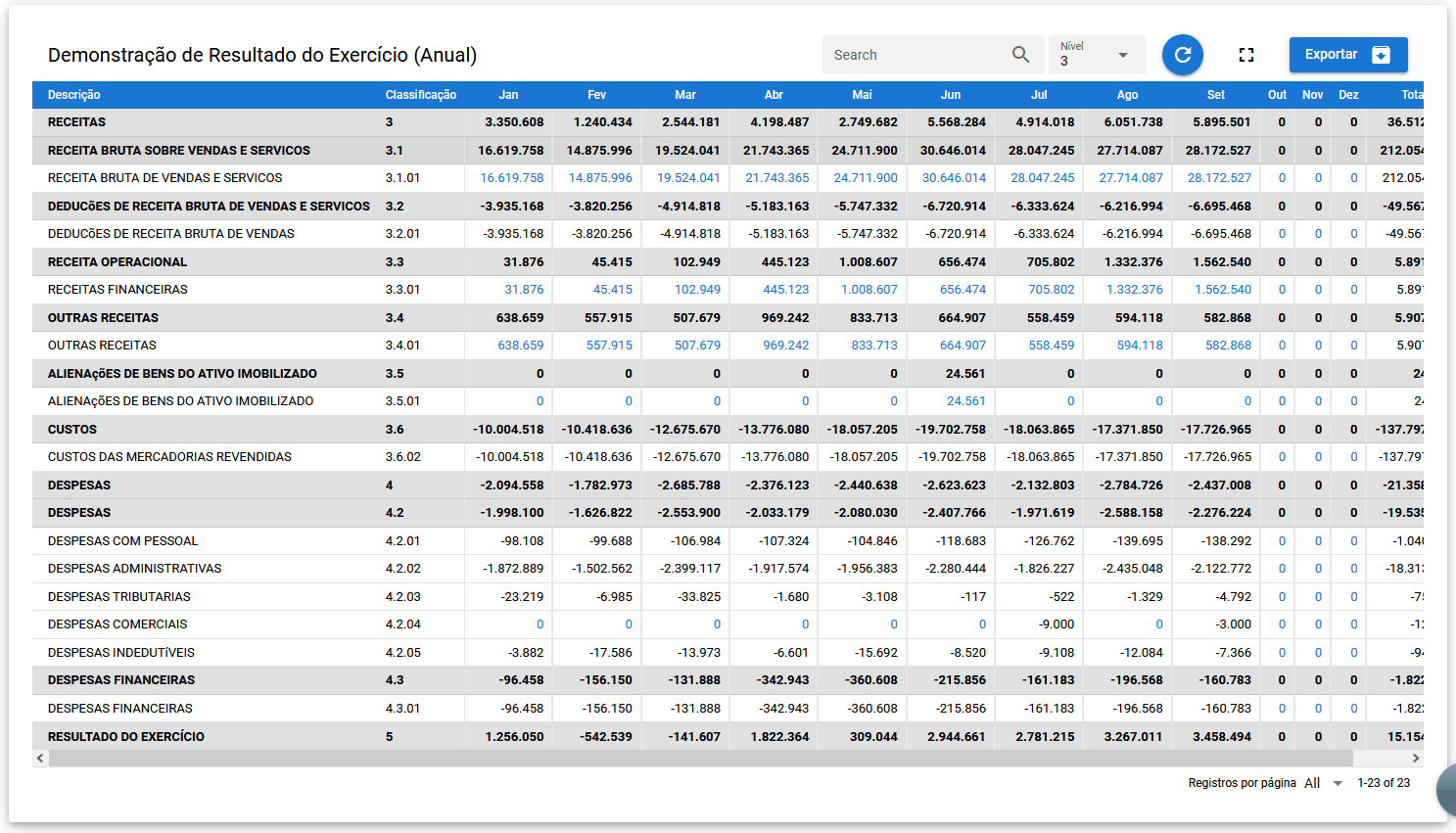Open Mai value 1.008.607 for Receitas Financeiras
This screenshot has width=1456, height=833.
869,290
